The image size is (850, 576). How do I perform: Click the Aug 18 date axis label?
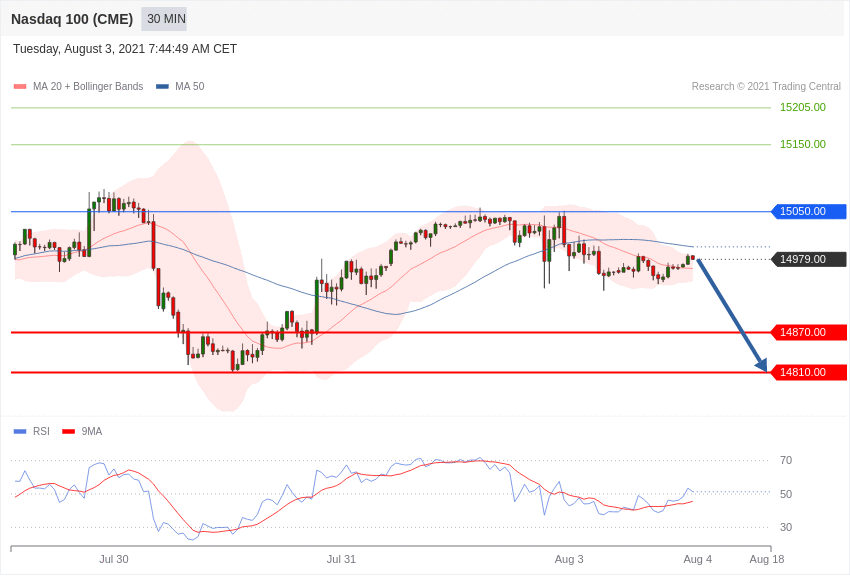click(767, 559)
